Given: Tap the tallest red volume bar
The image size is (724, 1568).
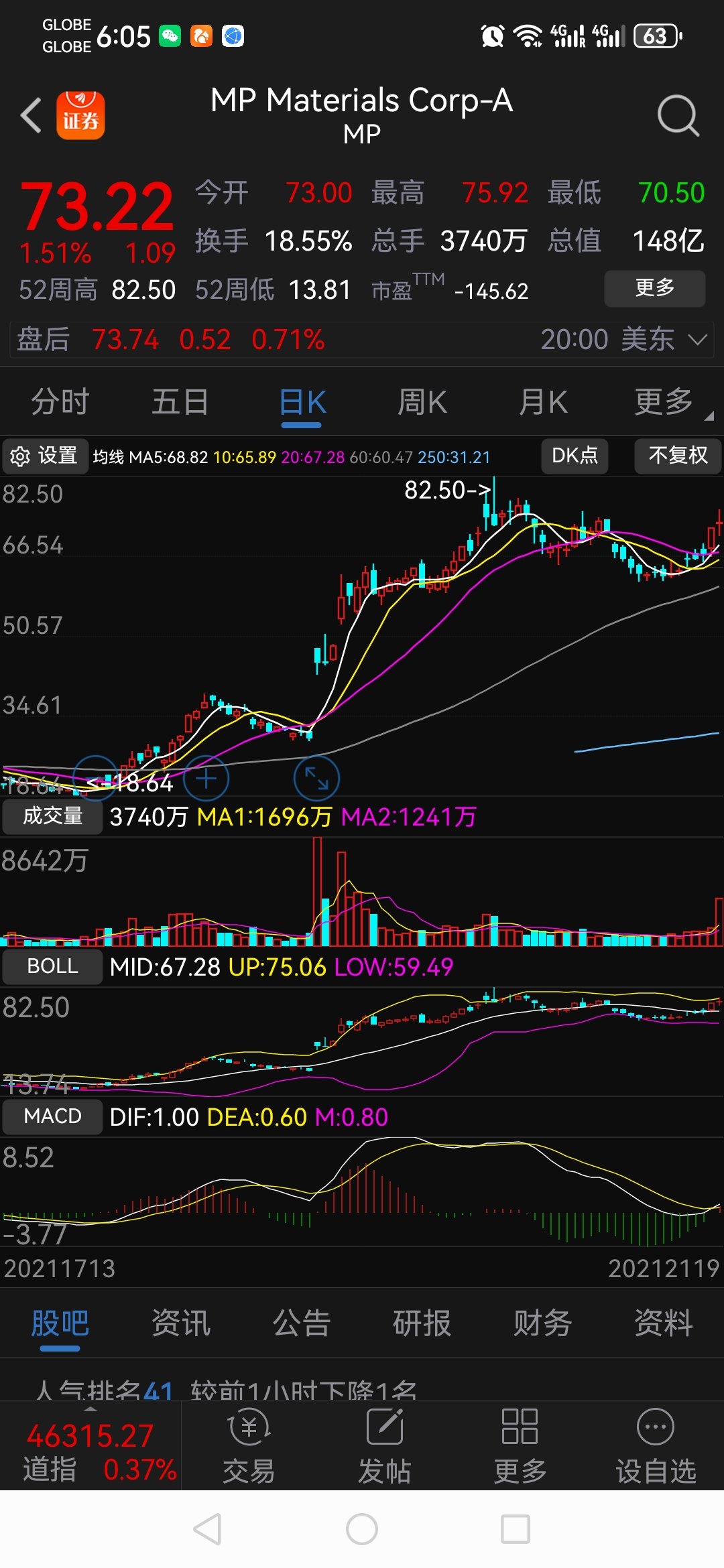Looking at the screenshot, I should pyautogui.click(x=317, y=891).
